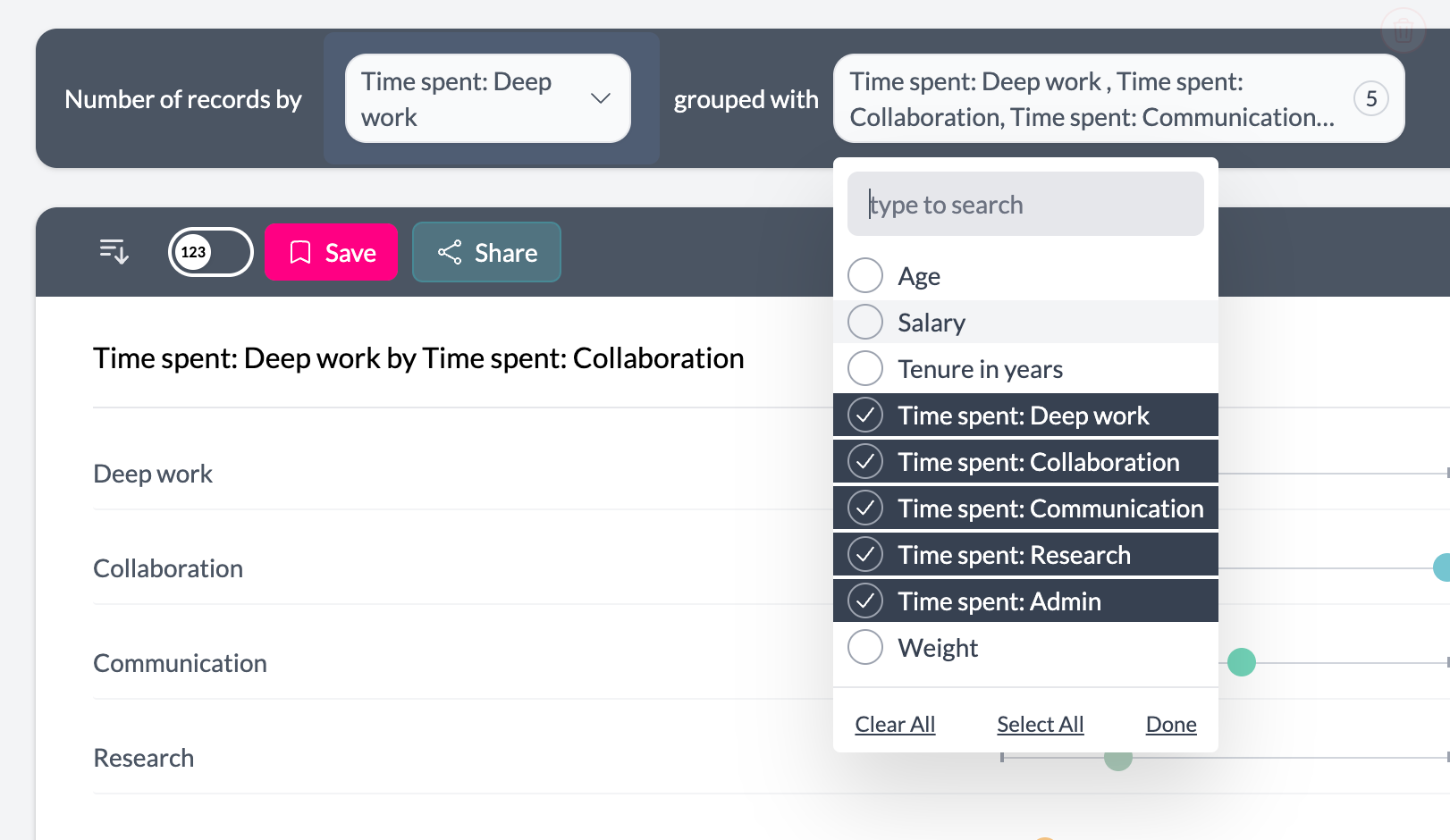The image size is (1450, 840).
Task: Click the selected fields count badge showing 5
Action: click(x=1372, y=99)
